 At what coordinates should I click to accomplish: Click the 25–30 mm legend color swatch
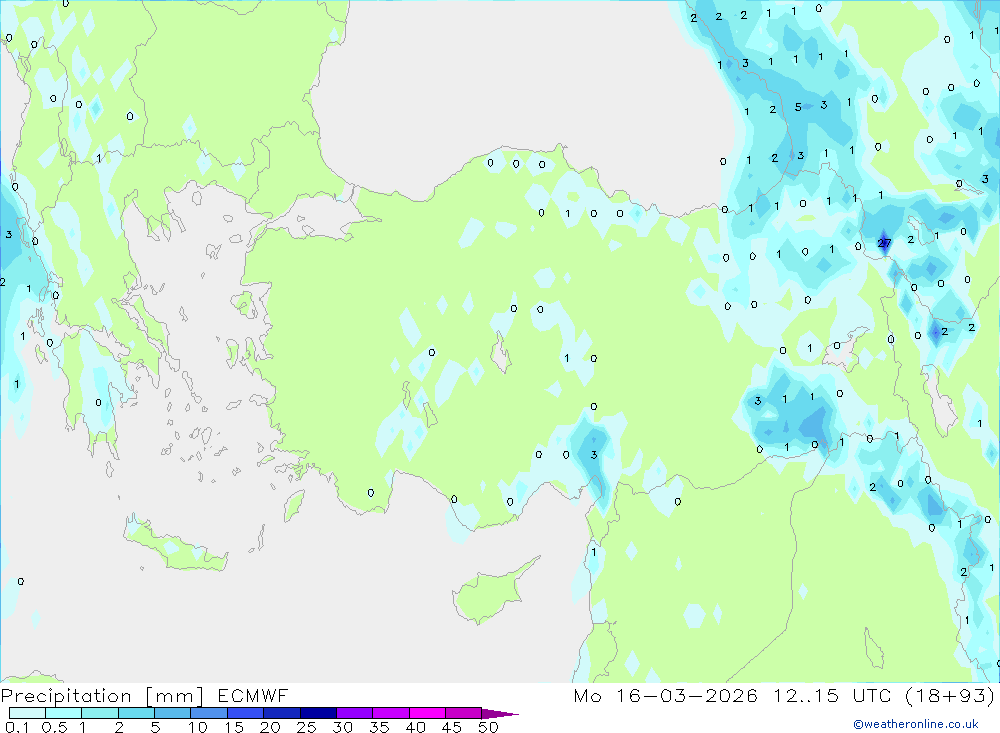click(x=318, y=713)
